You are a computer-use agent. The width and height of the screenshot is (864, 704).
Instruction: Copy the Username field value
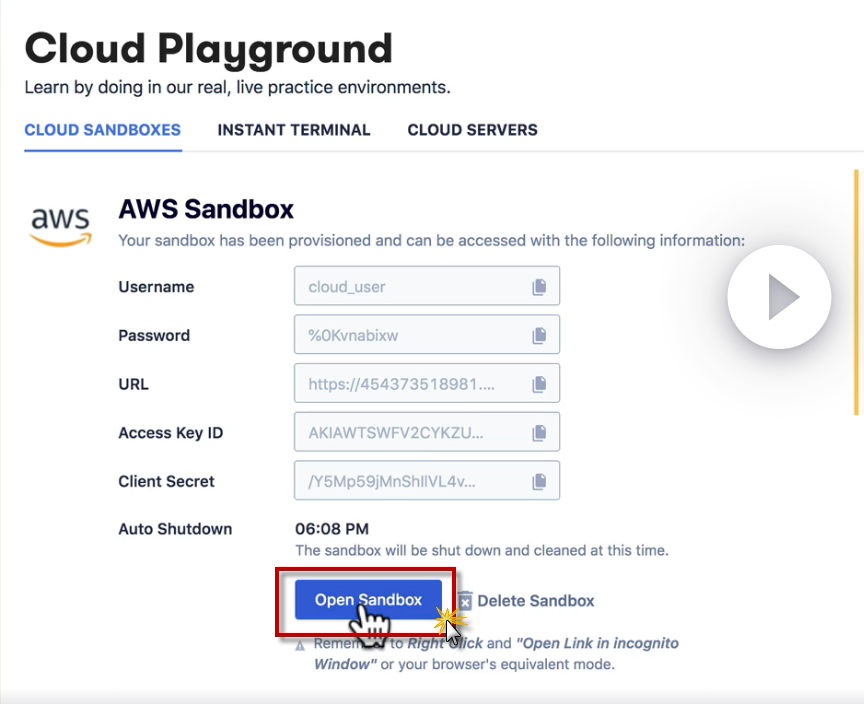click(x=539, y=287)
